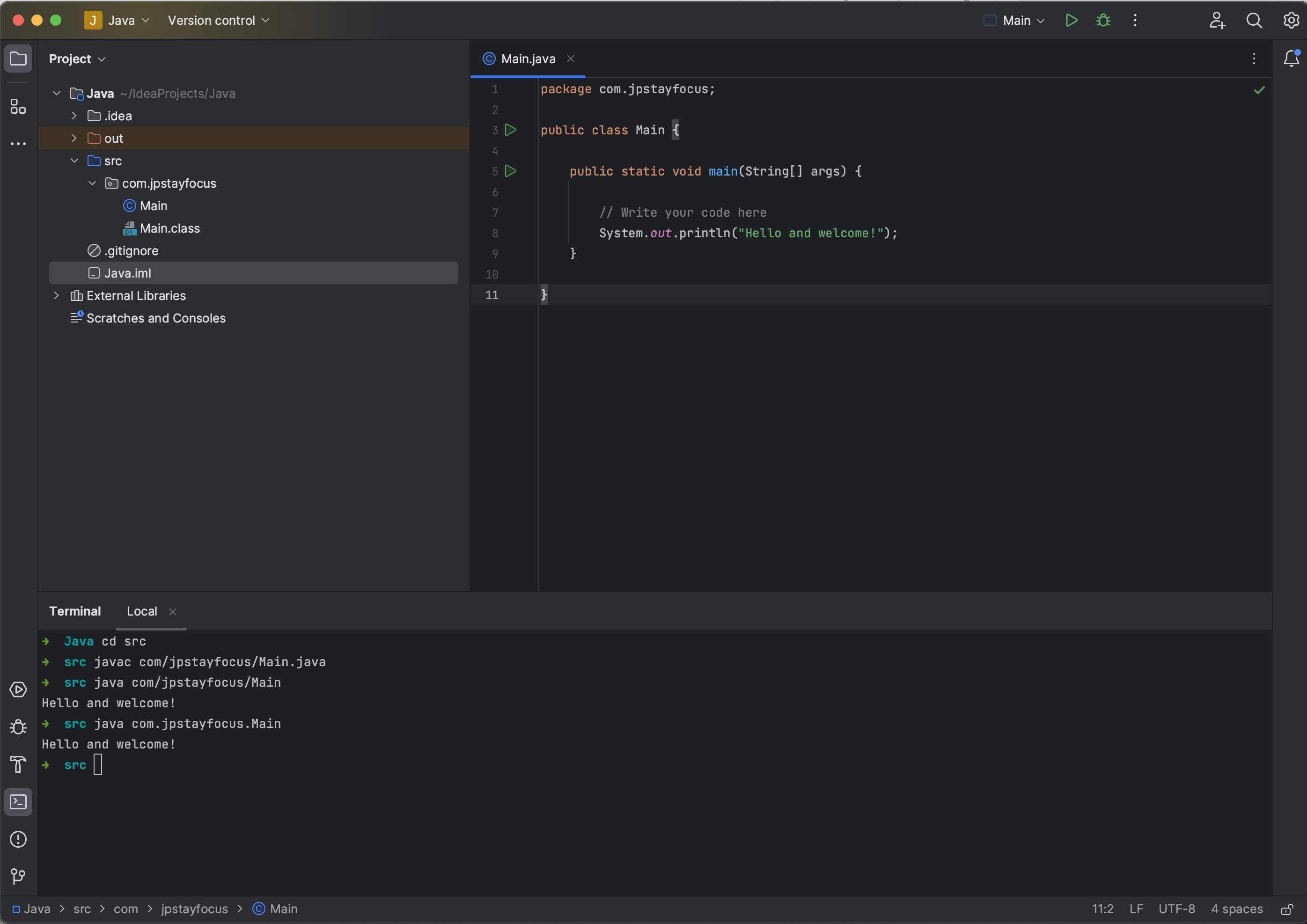Click the src breadcrumb in the status bar
Viewport: 1307px width, 924px height.
pyautogui.click(x=82, y=909)
